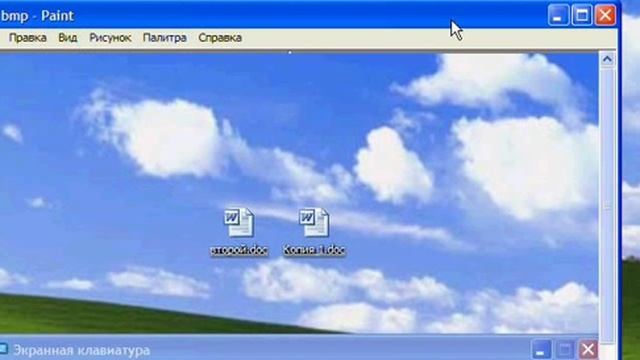Open the Вид menu

coord(67,38)
